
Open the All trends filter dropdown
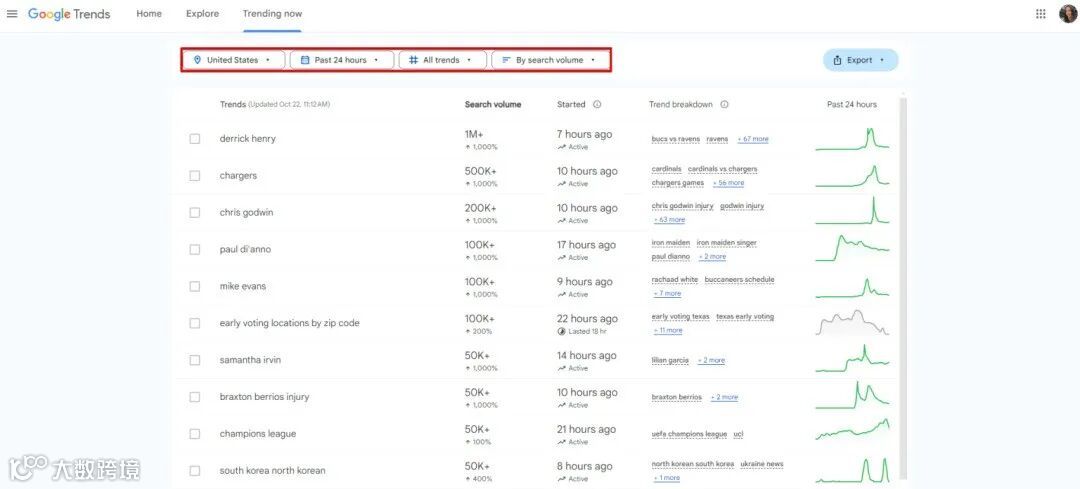(x=442, y=60)
